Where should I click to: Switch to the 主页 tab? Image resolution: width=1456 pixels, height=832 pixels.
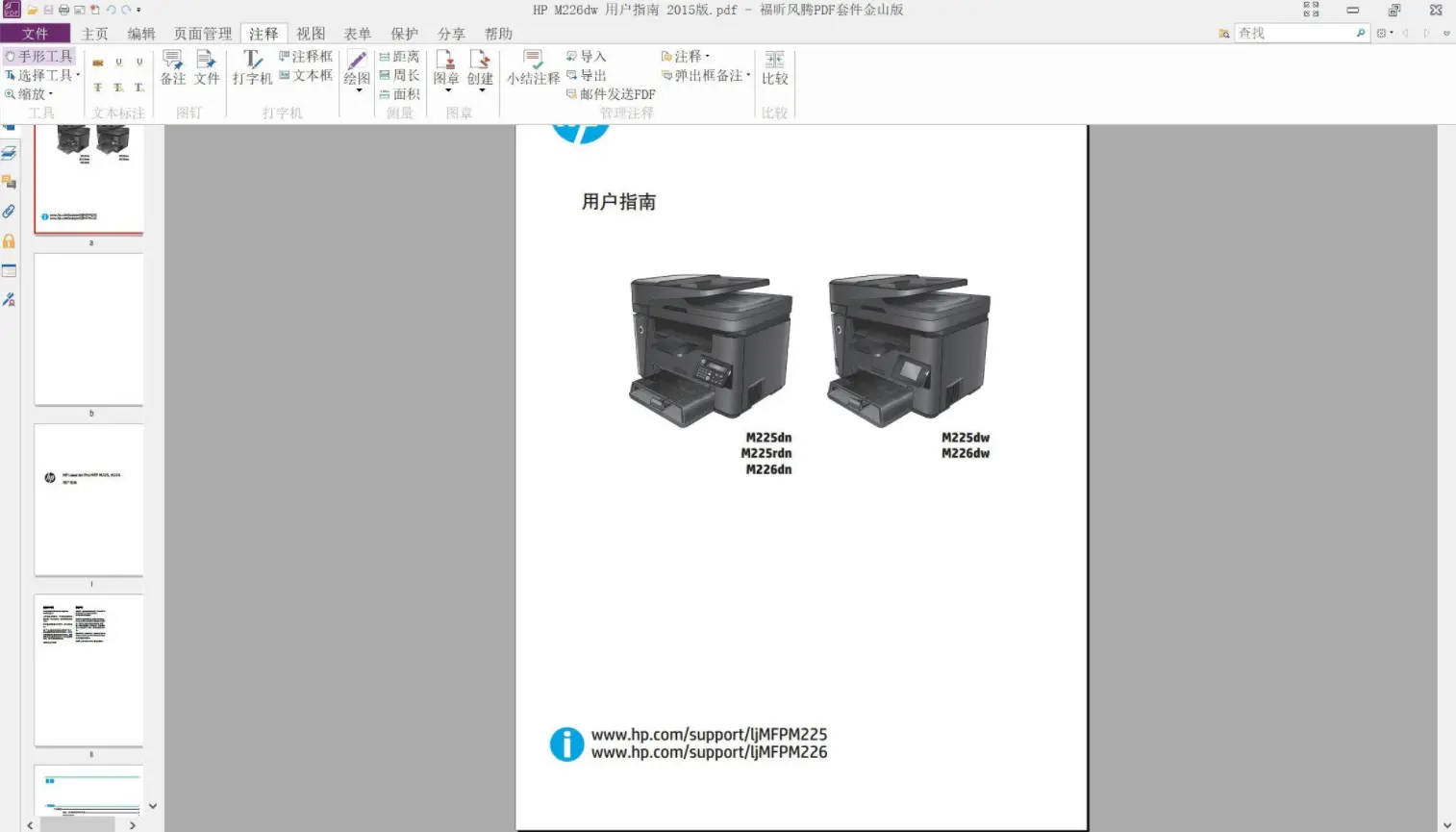tap(95, 34)
